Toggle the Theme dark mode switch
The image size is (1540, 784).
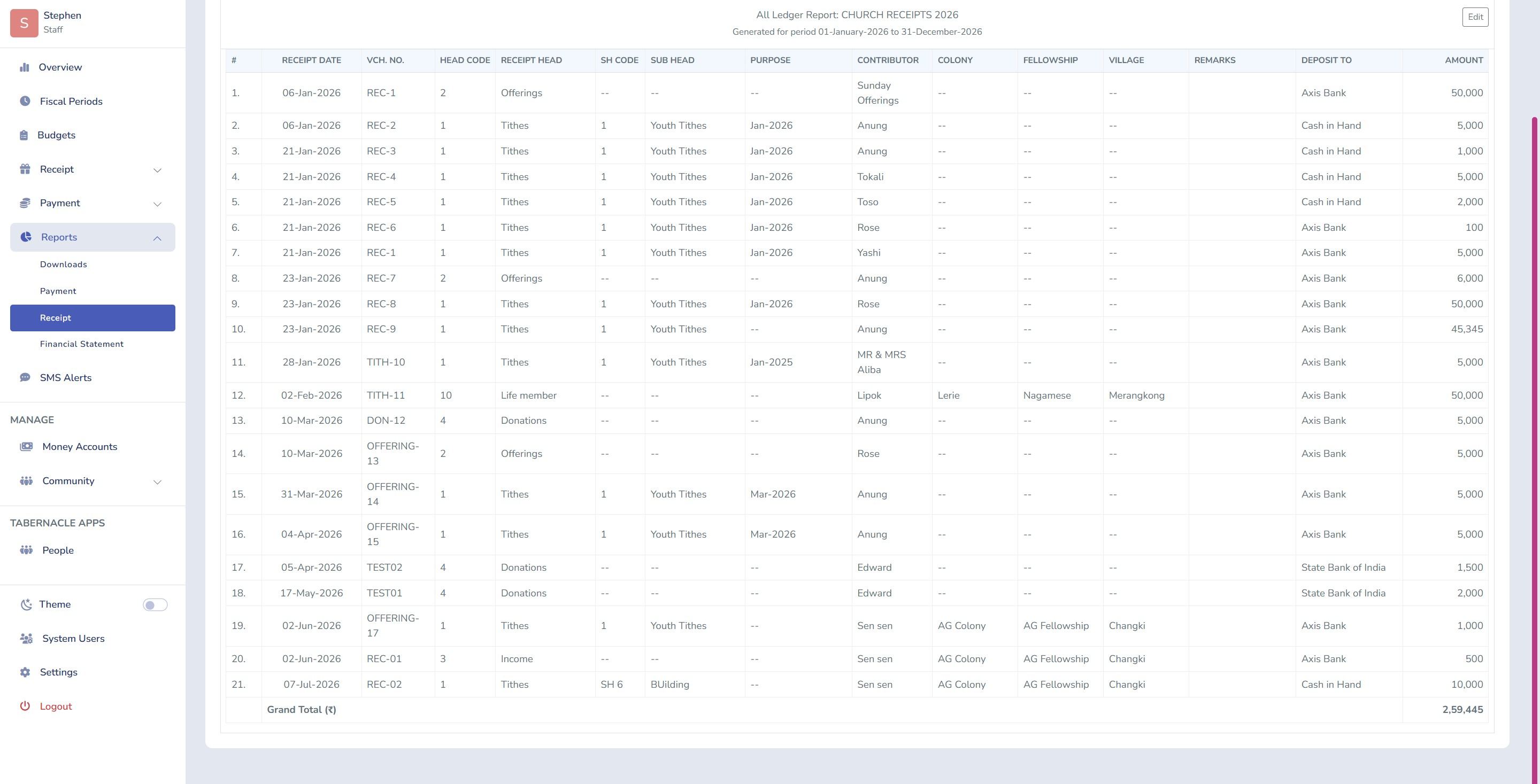tap(155, 605)
